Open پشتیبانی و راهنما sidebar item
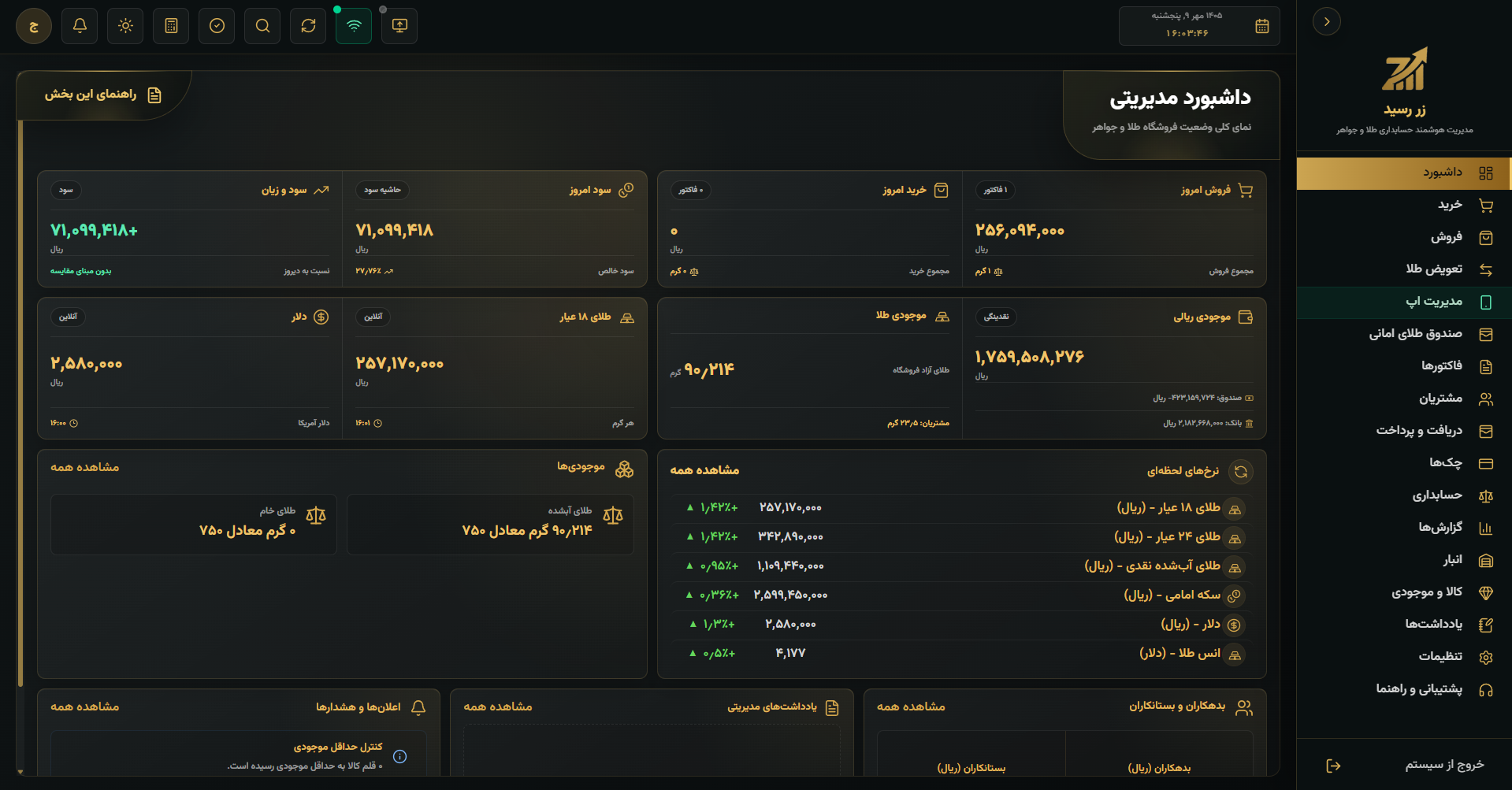 1404,690
